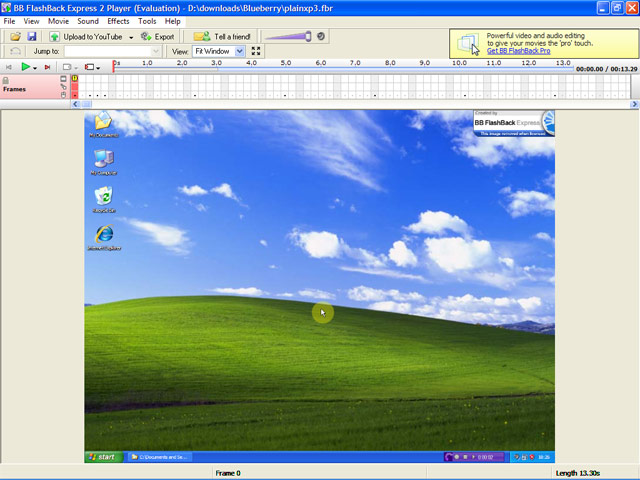The image size is (640, 480).
Task: Click Internet Explorer icon in recorded desktop
Action: click(x=104, y=237)
